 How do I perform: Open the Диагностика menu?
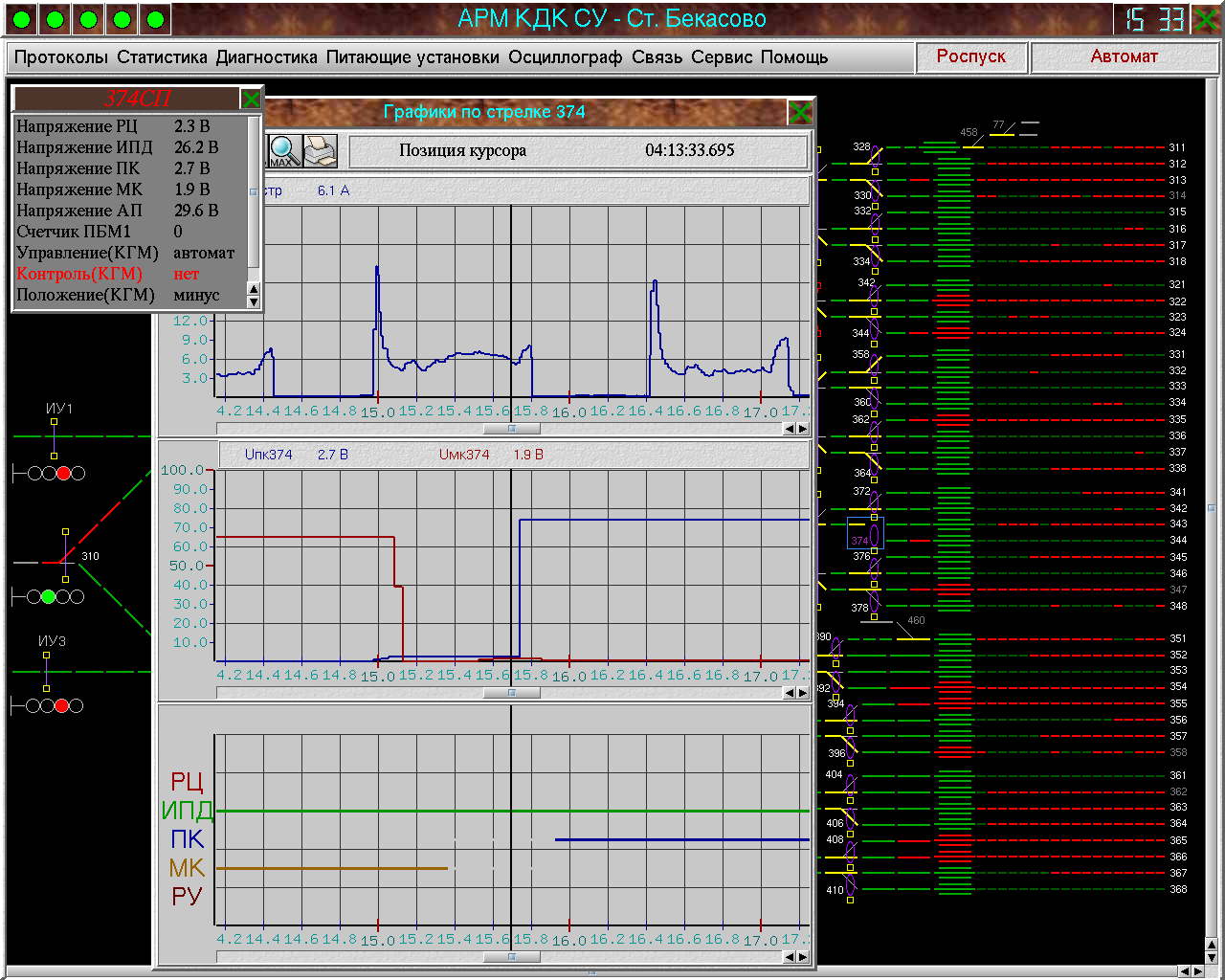(x=266, y=57)
